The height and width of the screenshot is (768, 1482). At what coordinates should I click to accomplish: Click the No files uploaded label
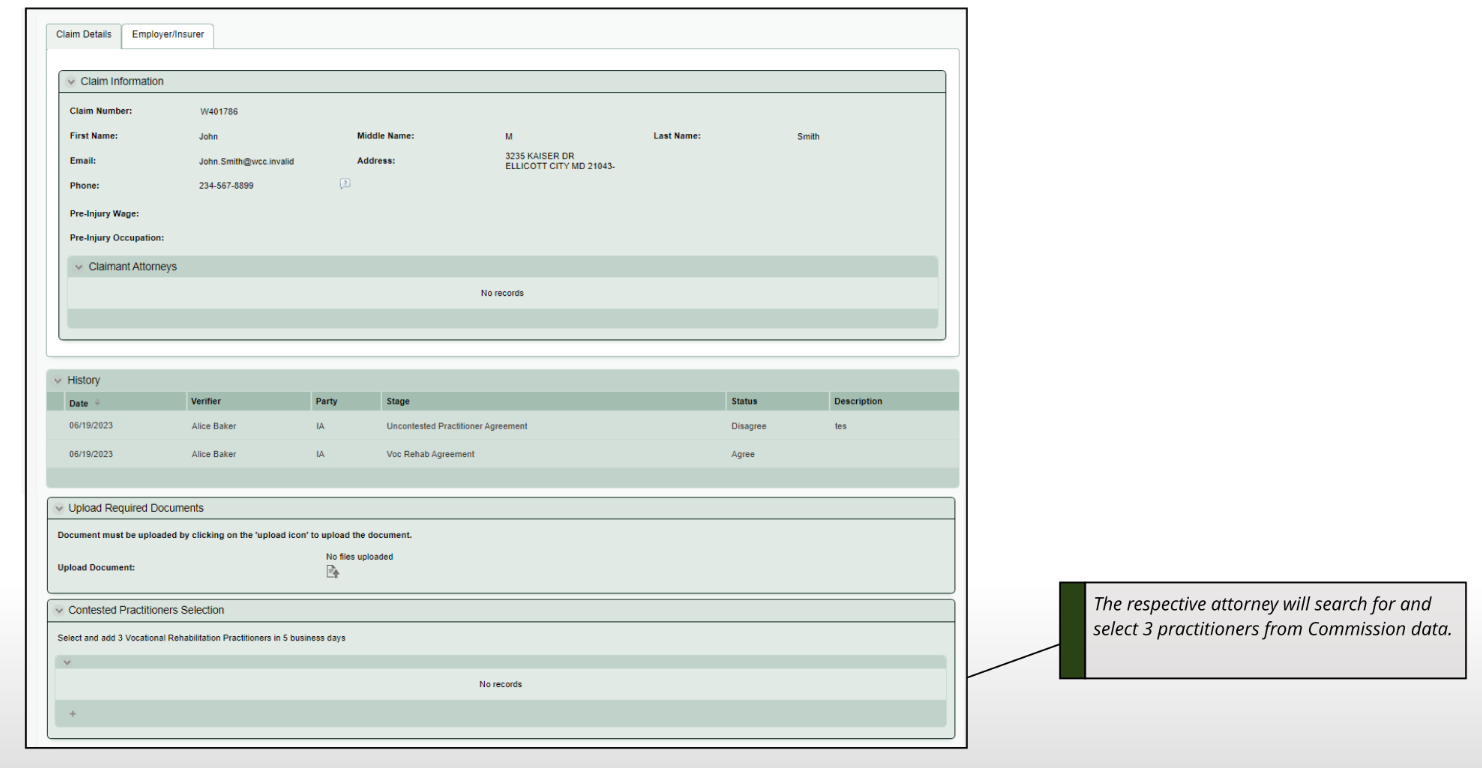point(359,556)
